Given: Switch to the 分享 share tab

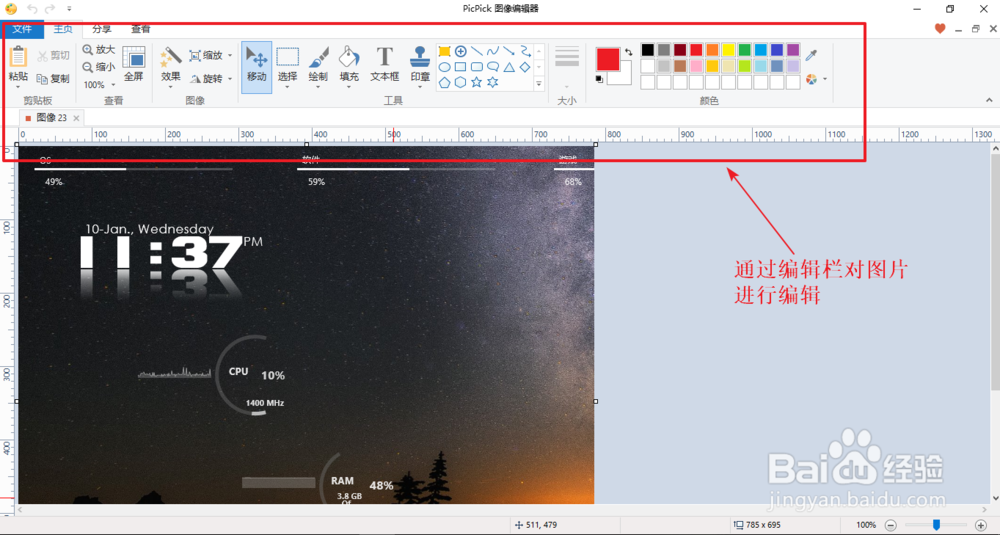Looking at the screenshot, I should (x=101, y=29).
